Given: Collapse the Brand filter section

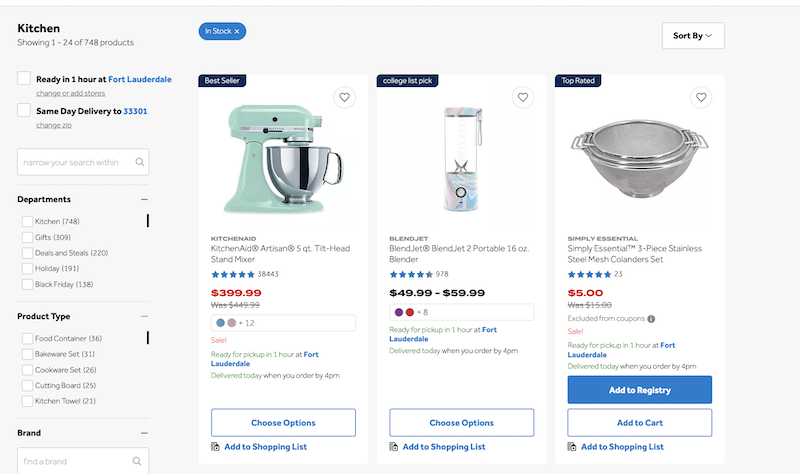Looking at the screenshot, I should click(x=144, y=434).
